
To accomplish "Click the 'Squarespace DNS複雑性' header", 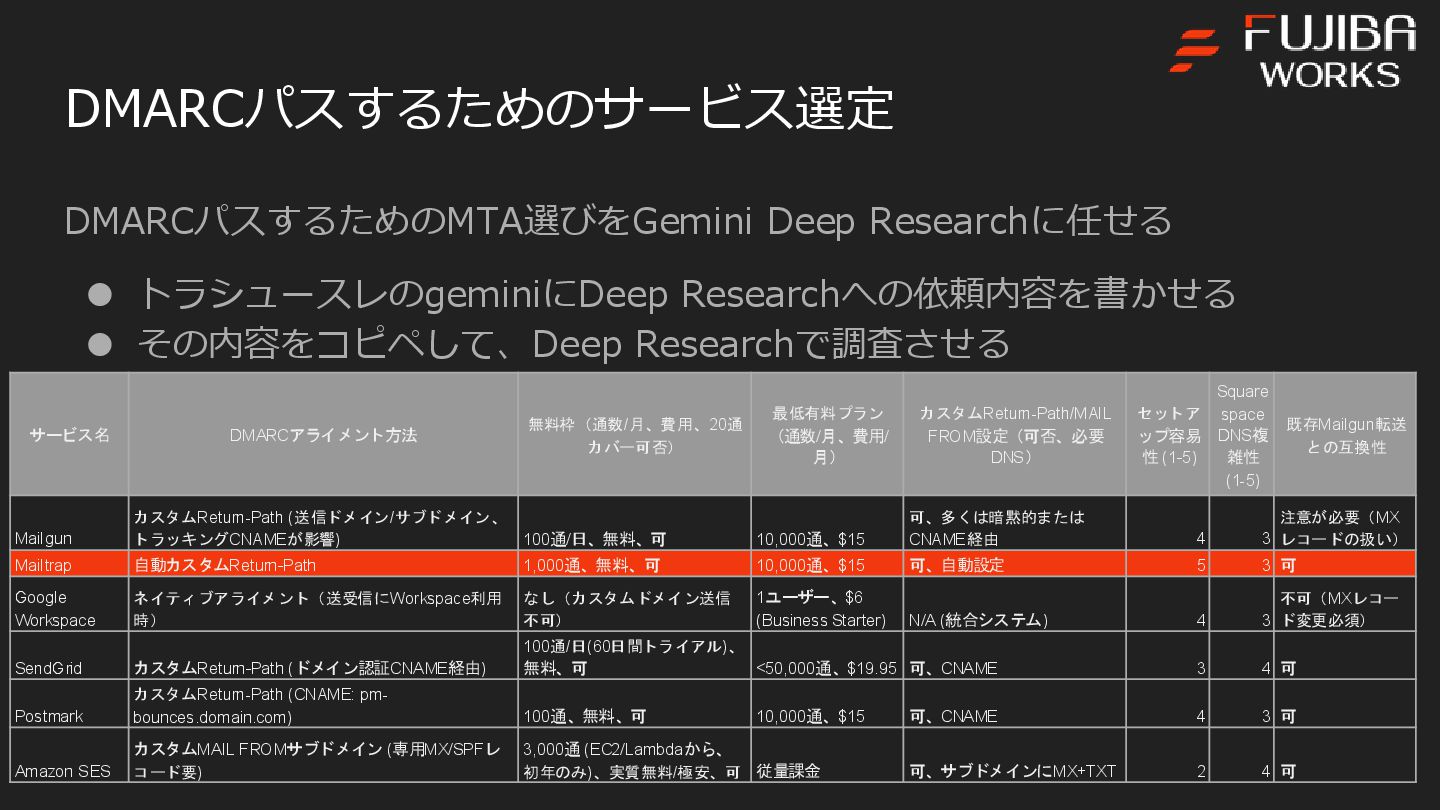I will point(1242,435).
